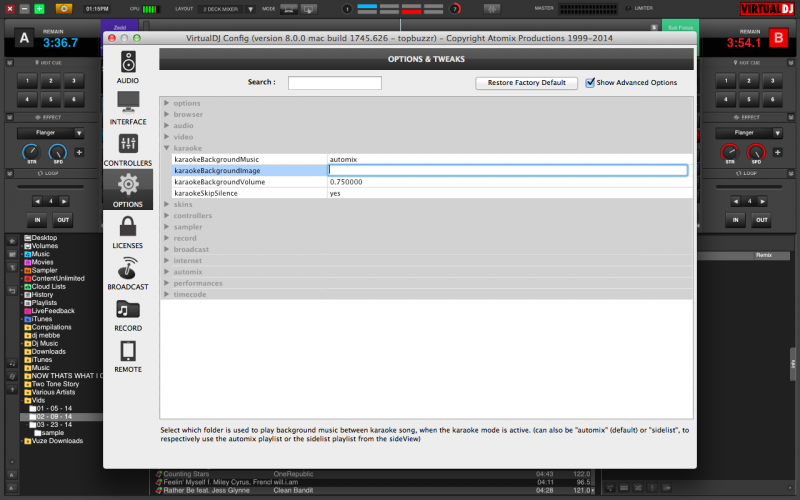Viewport: 800px width, 500px height.
Task: Open the Licenses padlock section
Action: 128,232
